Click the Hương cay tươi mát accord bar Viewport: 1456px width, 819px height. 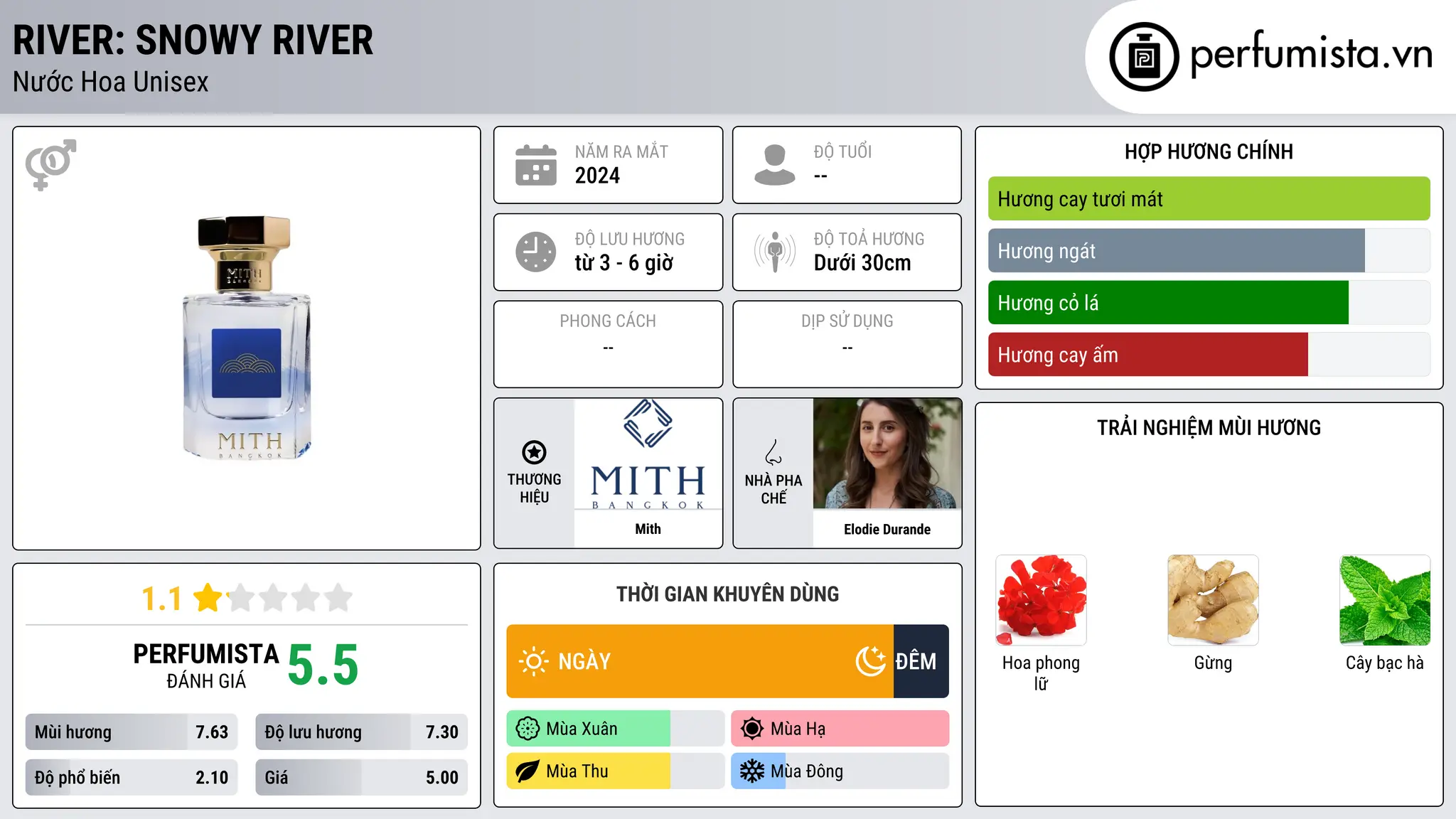(1209, 199)
